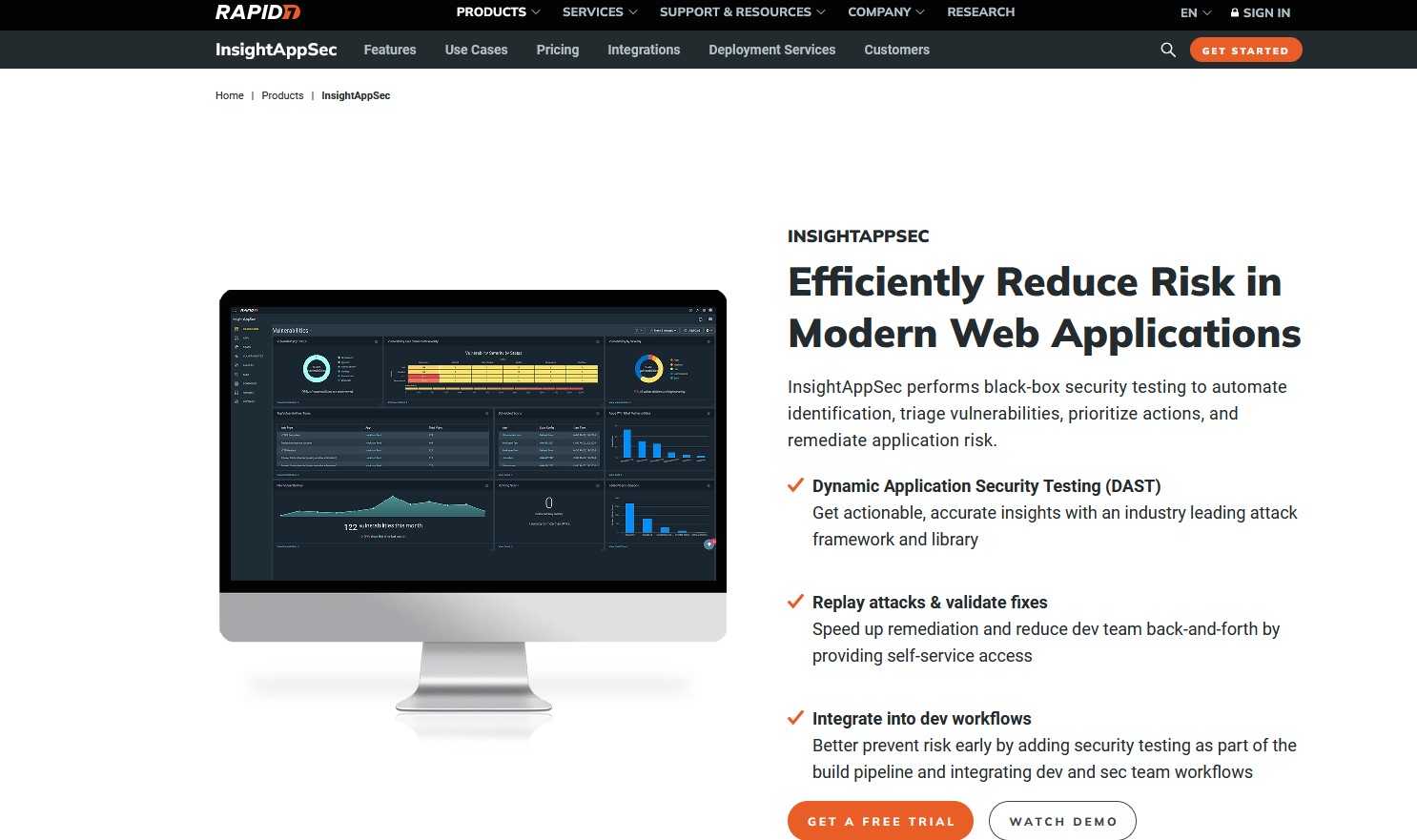The height and width of the screenshot is (840, 1417).
Task: Expand the Company dropdown chevron
Action: tap(920, 12)
